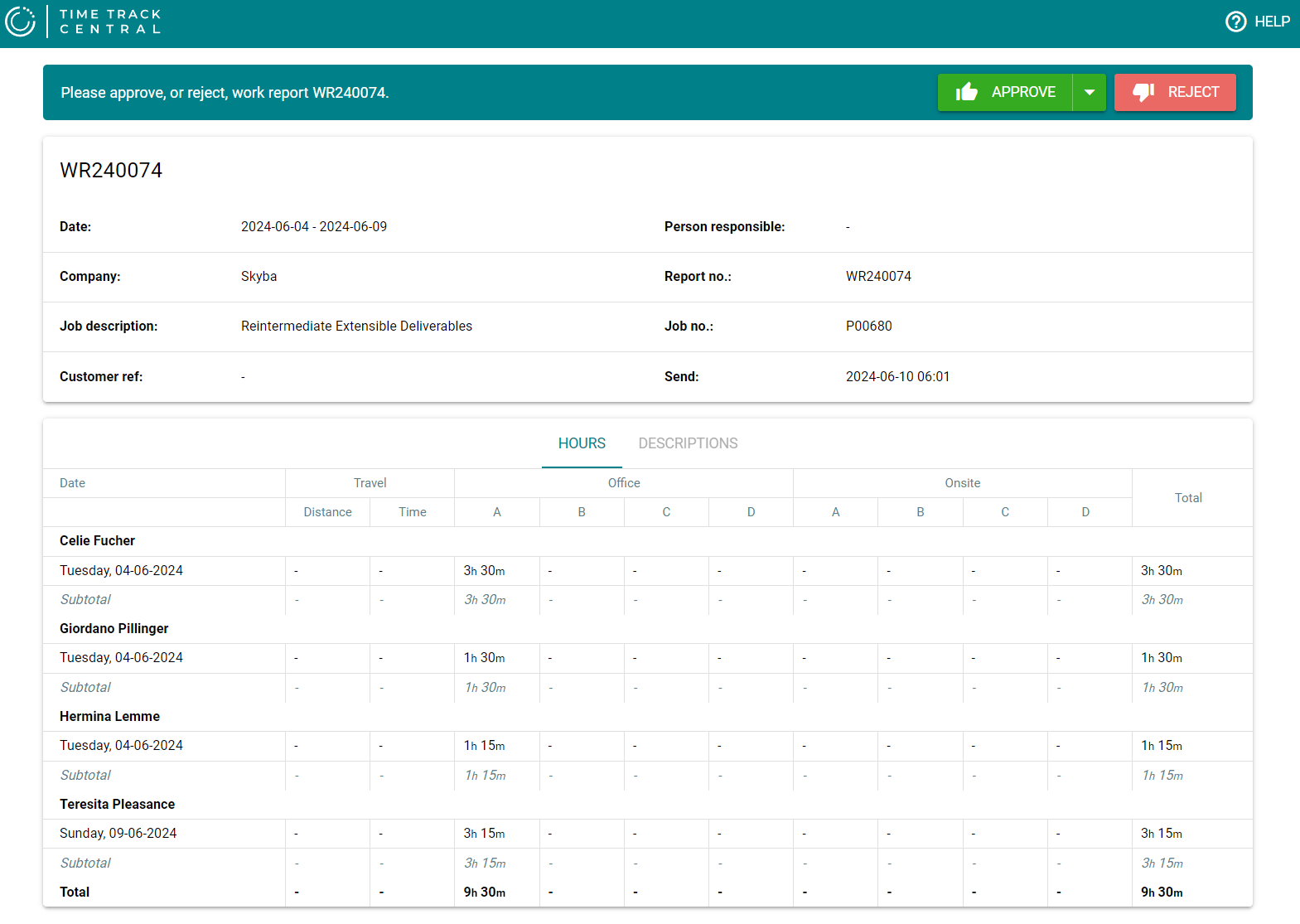Click the Hermina Lemme name row

point(648,717)
